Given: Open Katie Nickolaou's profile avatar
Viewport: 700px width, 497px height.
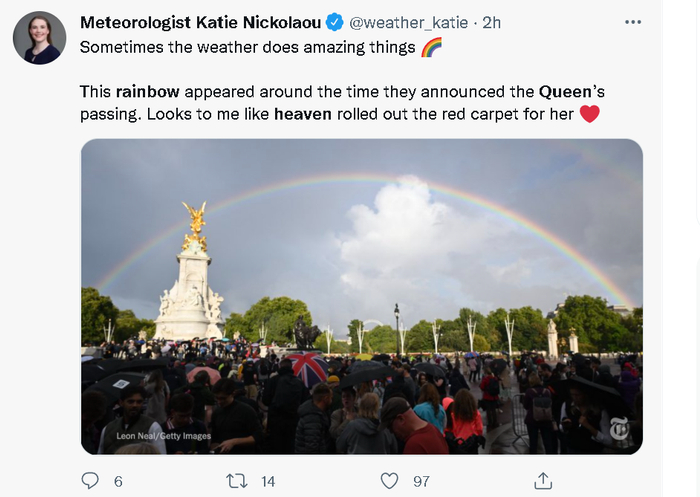Looking at the screenshot, I should click(x=40, y=38).
